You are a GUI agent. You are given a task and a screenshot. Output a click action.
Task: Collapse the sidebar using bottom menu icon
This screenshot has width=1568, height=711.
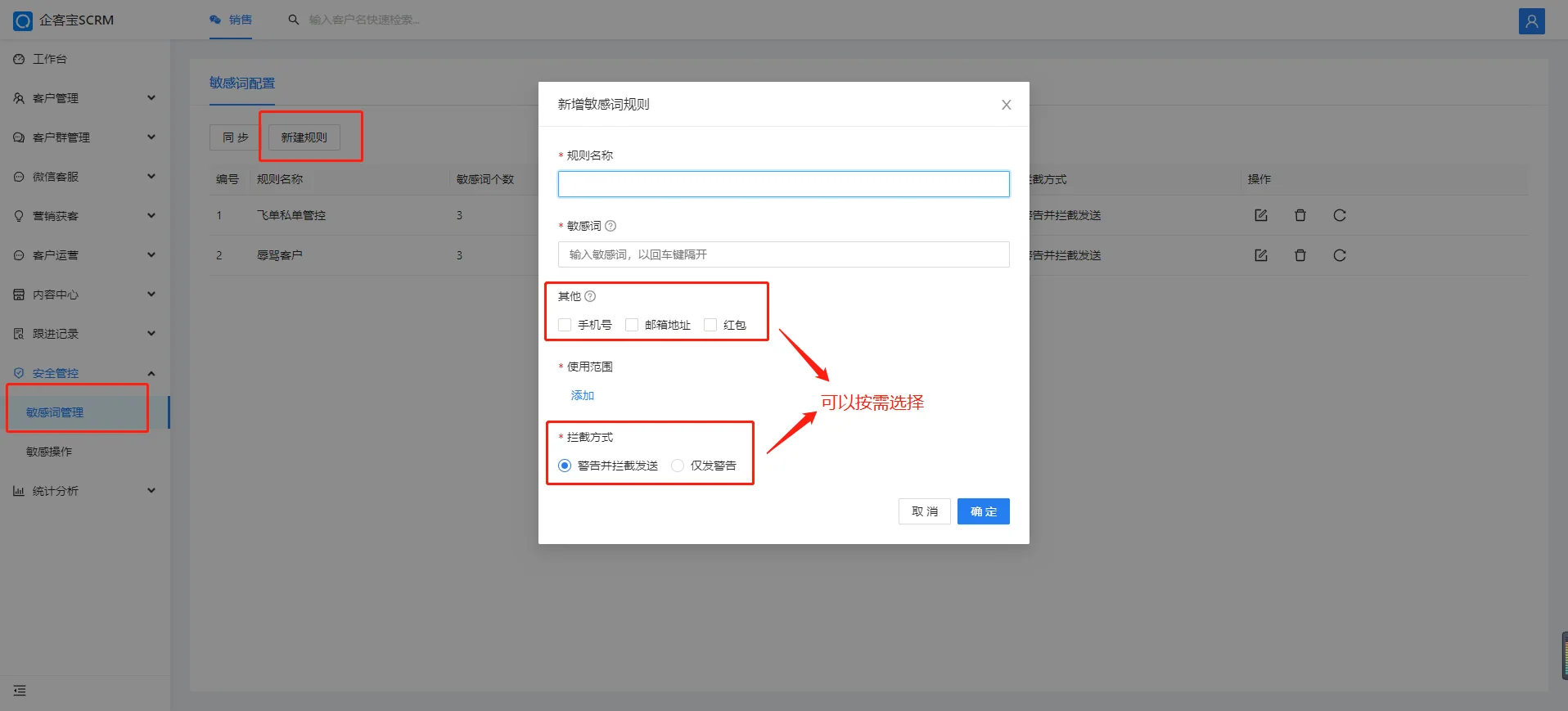pyautogui.click(x=20, y=691)
